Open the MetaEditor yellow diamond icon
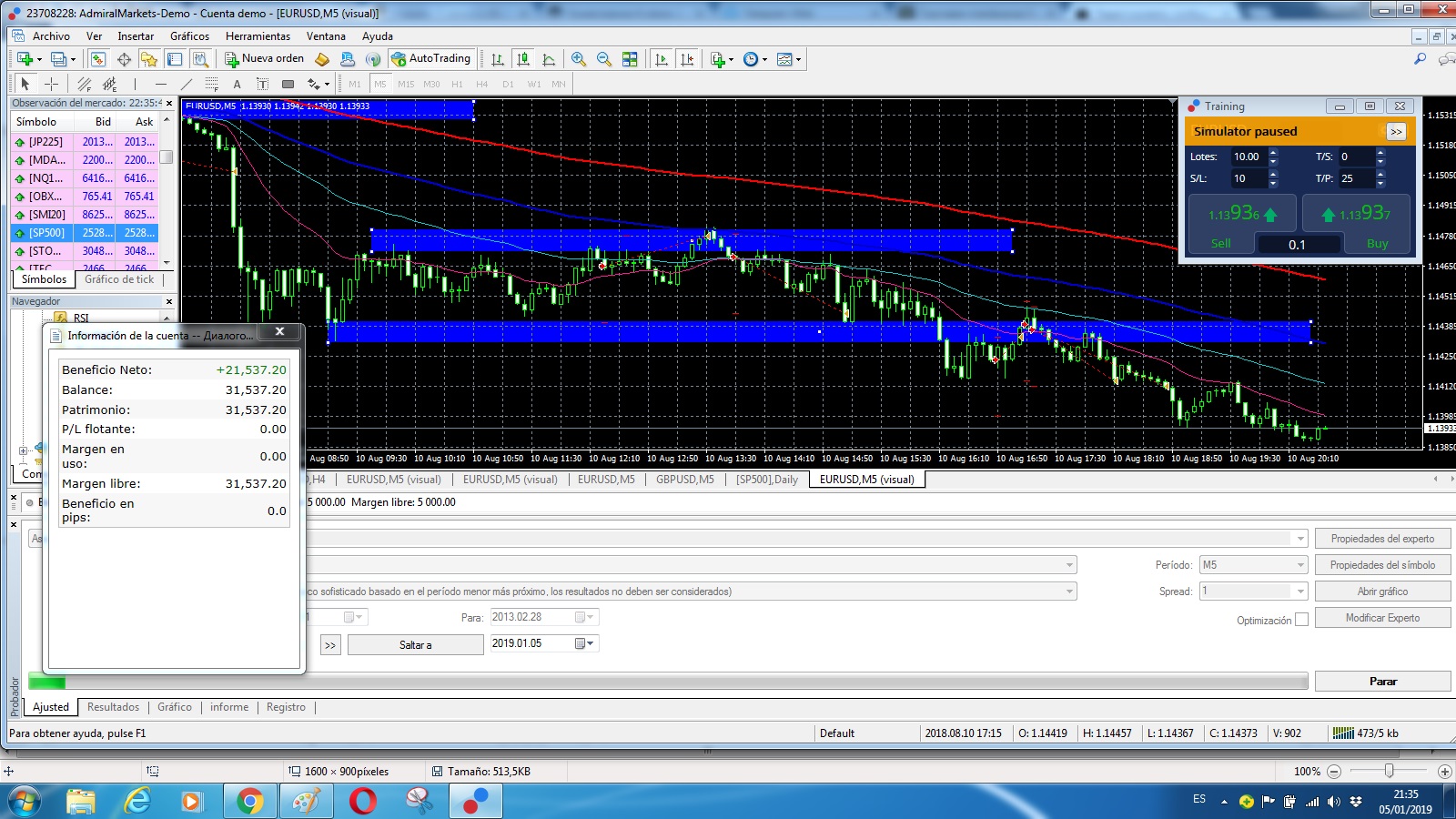Screen dimensions: 1456x819 pyautogui.click(x=322, y=59)
